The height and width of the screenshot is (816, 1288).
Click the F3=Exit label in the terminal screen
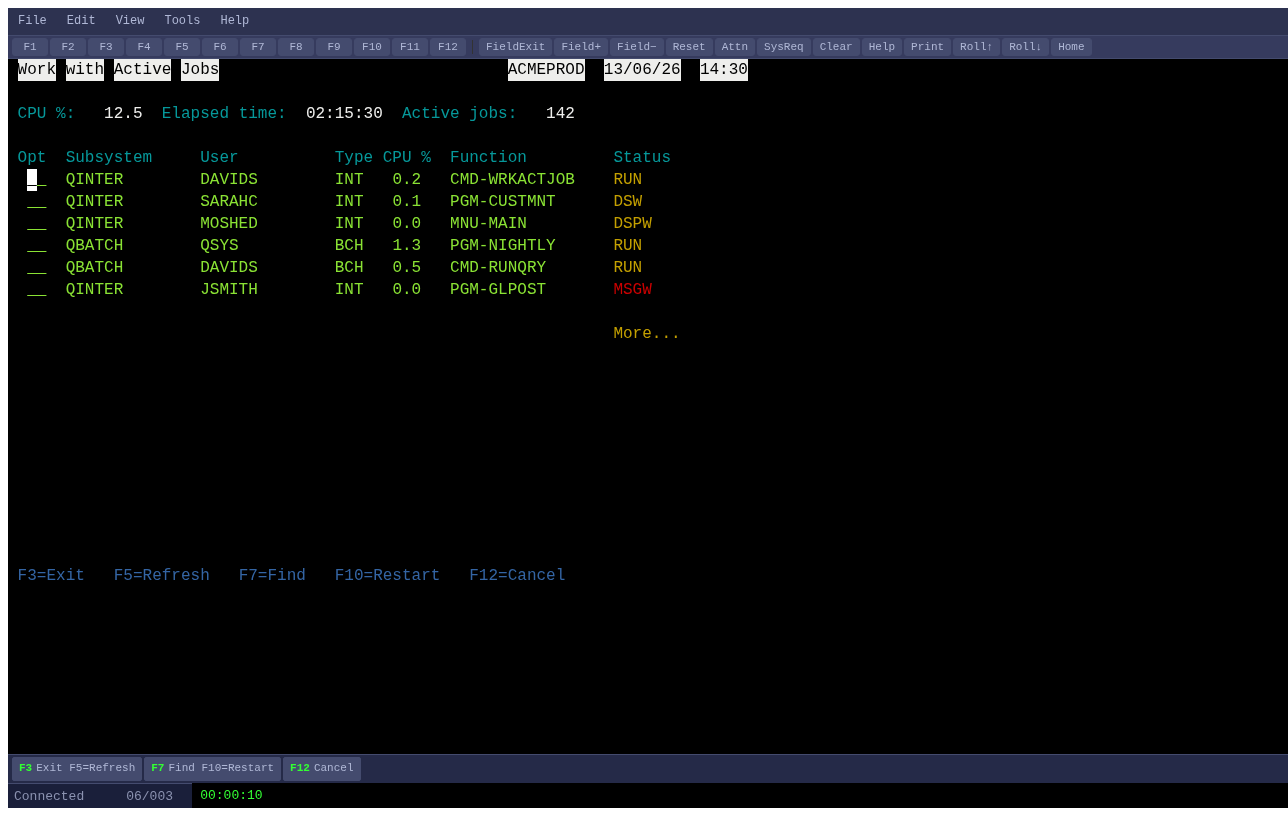click(51, 576)
